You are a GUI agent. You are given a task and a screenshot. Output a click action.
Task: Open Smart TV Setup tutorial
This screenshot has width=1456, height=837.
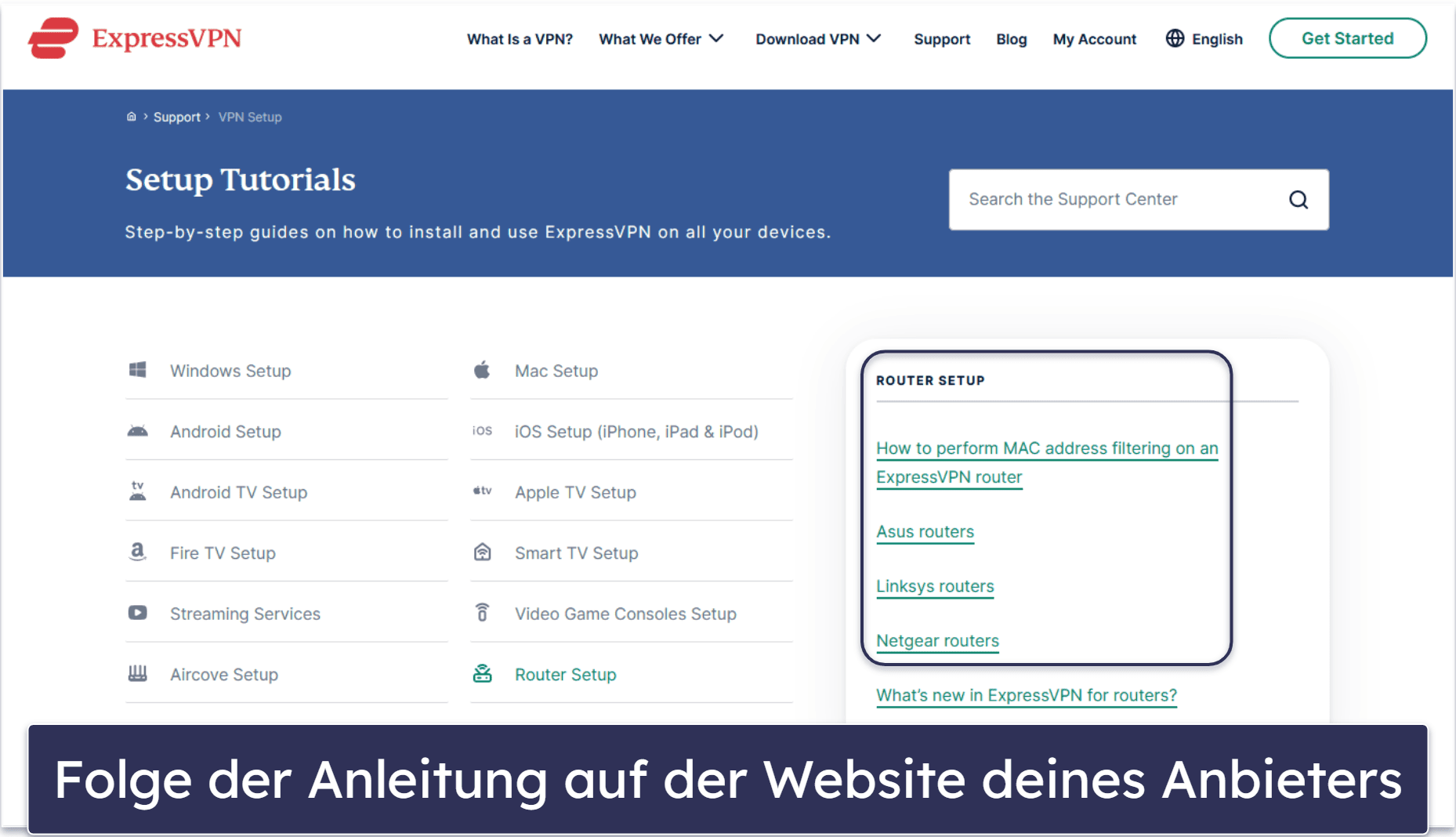click(577, 553)
